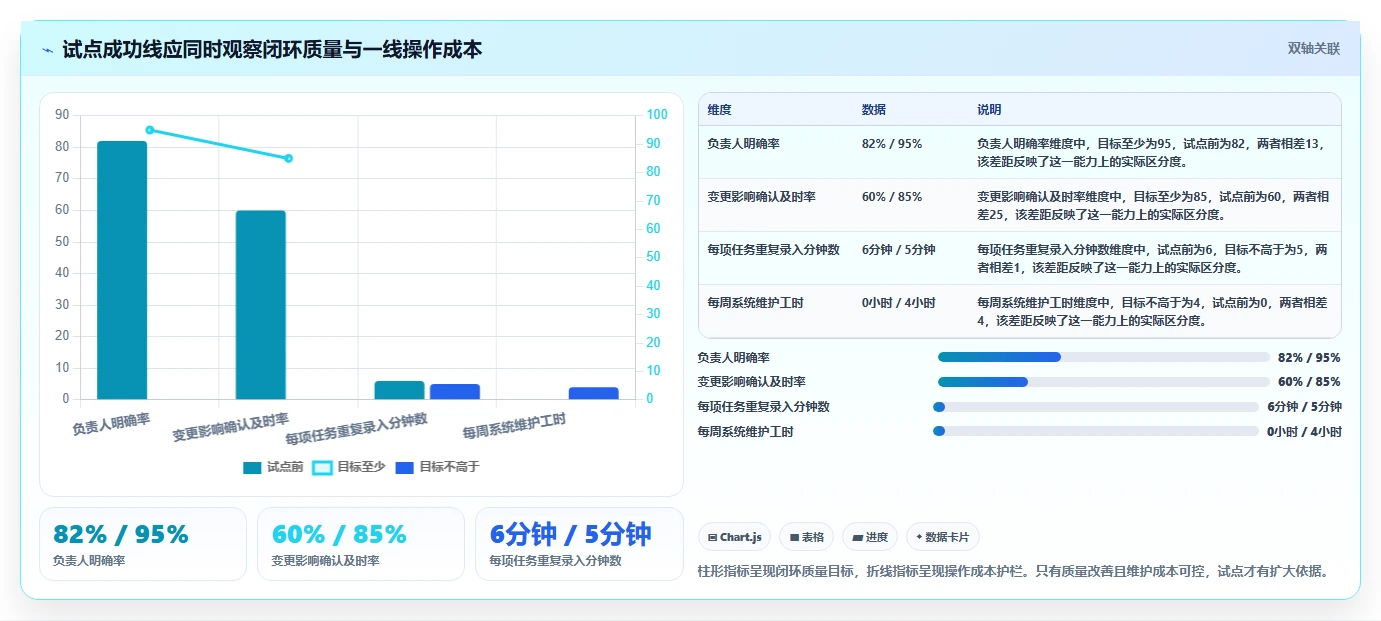Click the blue 每周系统维护工时 chart bar
Image resolution: width=1381 pixels, height=621 pixels.
coord(594,393)
